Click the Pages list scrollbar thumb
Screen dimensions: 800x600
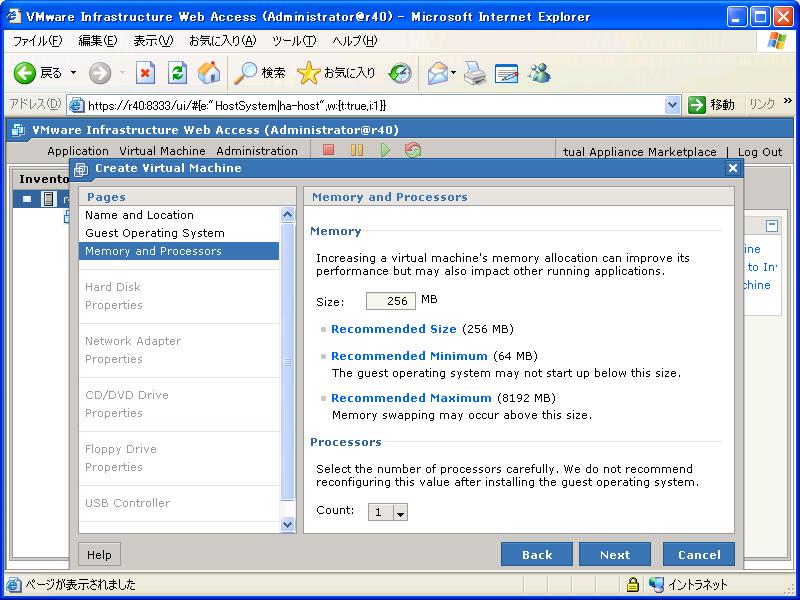point(288,361)
